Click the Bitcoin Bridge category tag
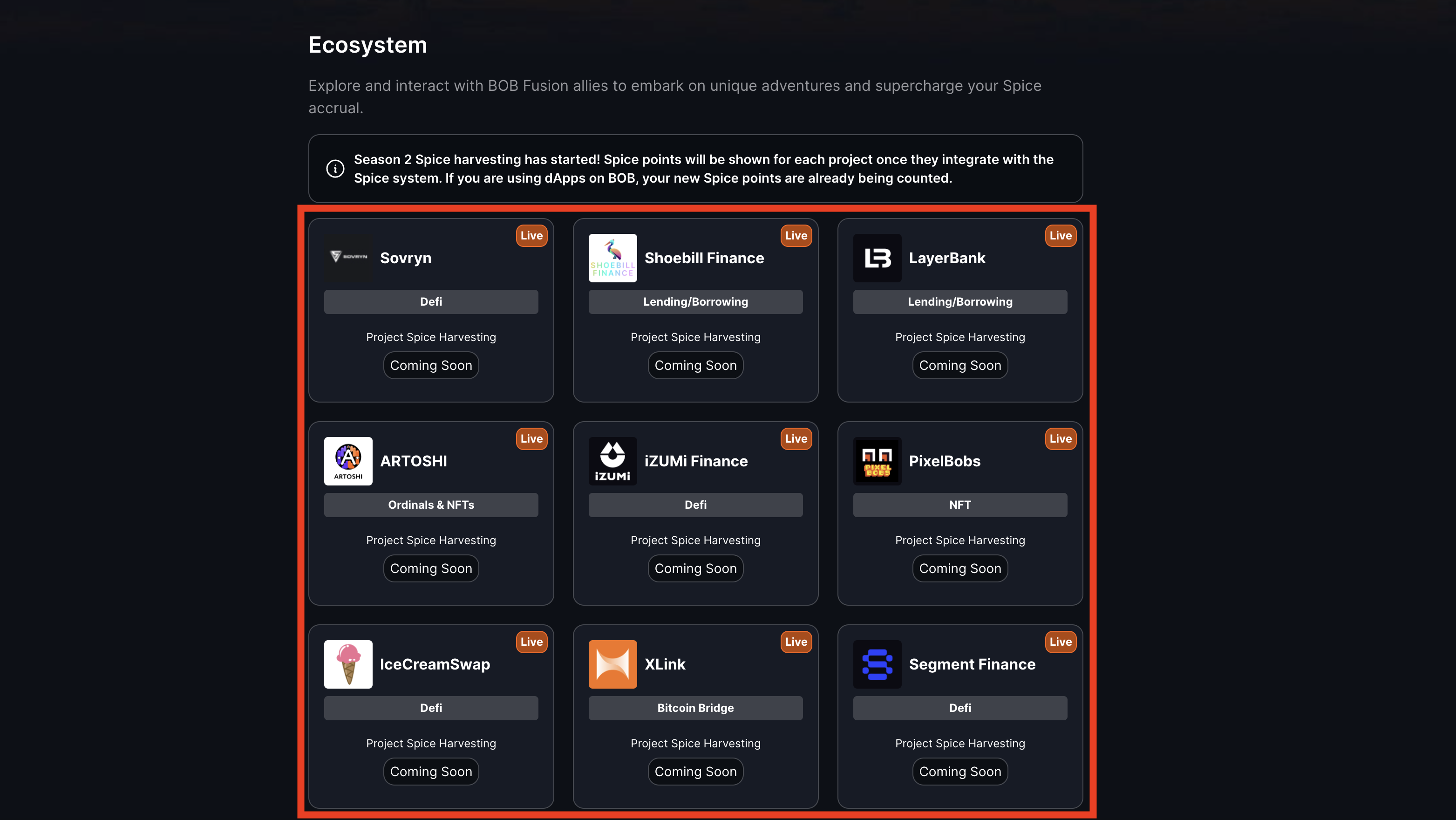 695,707
